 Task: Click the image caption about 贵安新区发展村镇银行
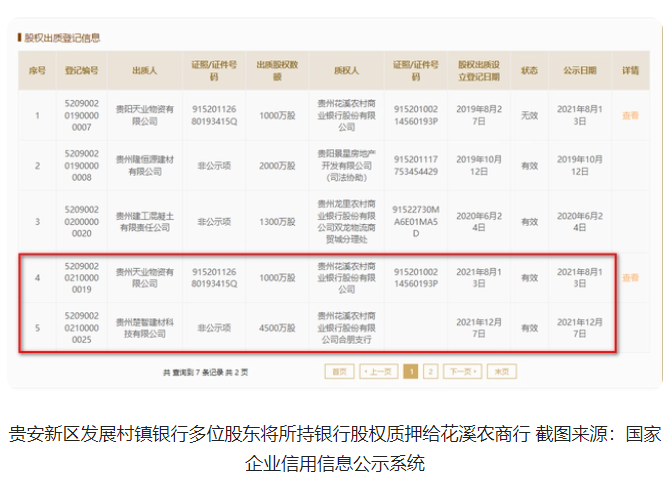pyautogui.click(x=335, y=449)
